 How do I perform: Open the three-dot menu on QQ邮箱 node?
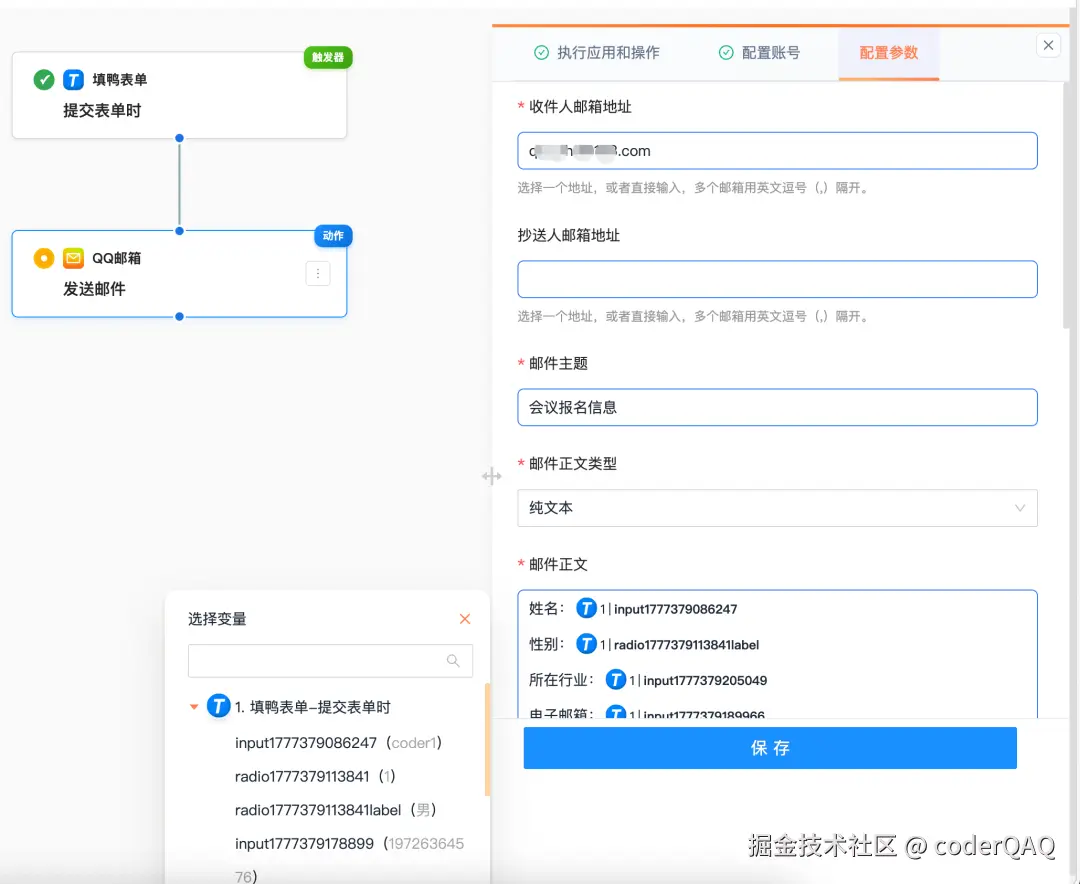[x=318, y=274]
